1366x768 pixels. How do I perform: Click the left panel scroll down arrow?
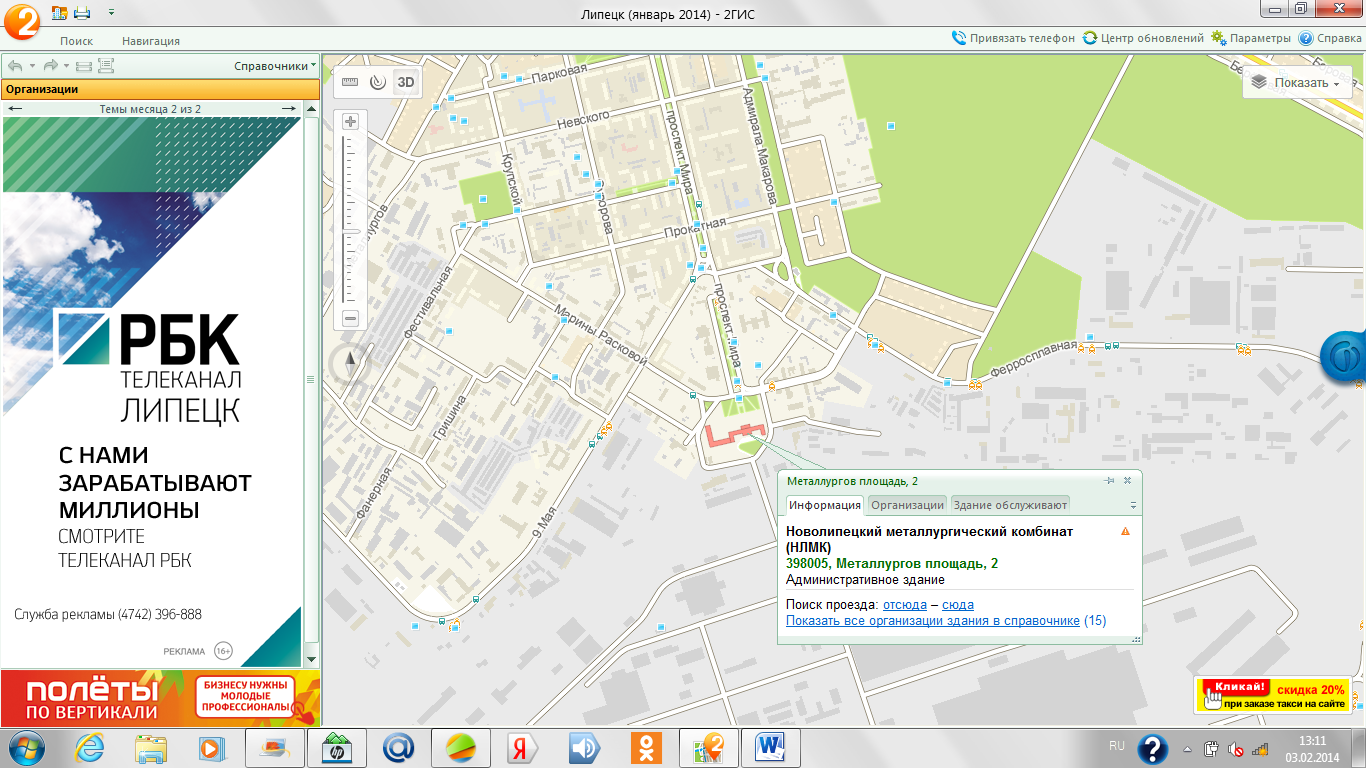310,660
